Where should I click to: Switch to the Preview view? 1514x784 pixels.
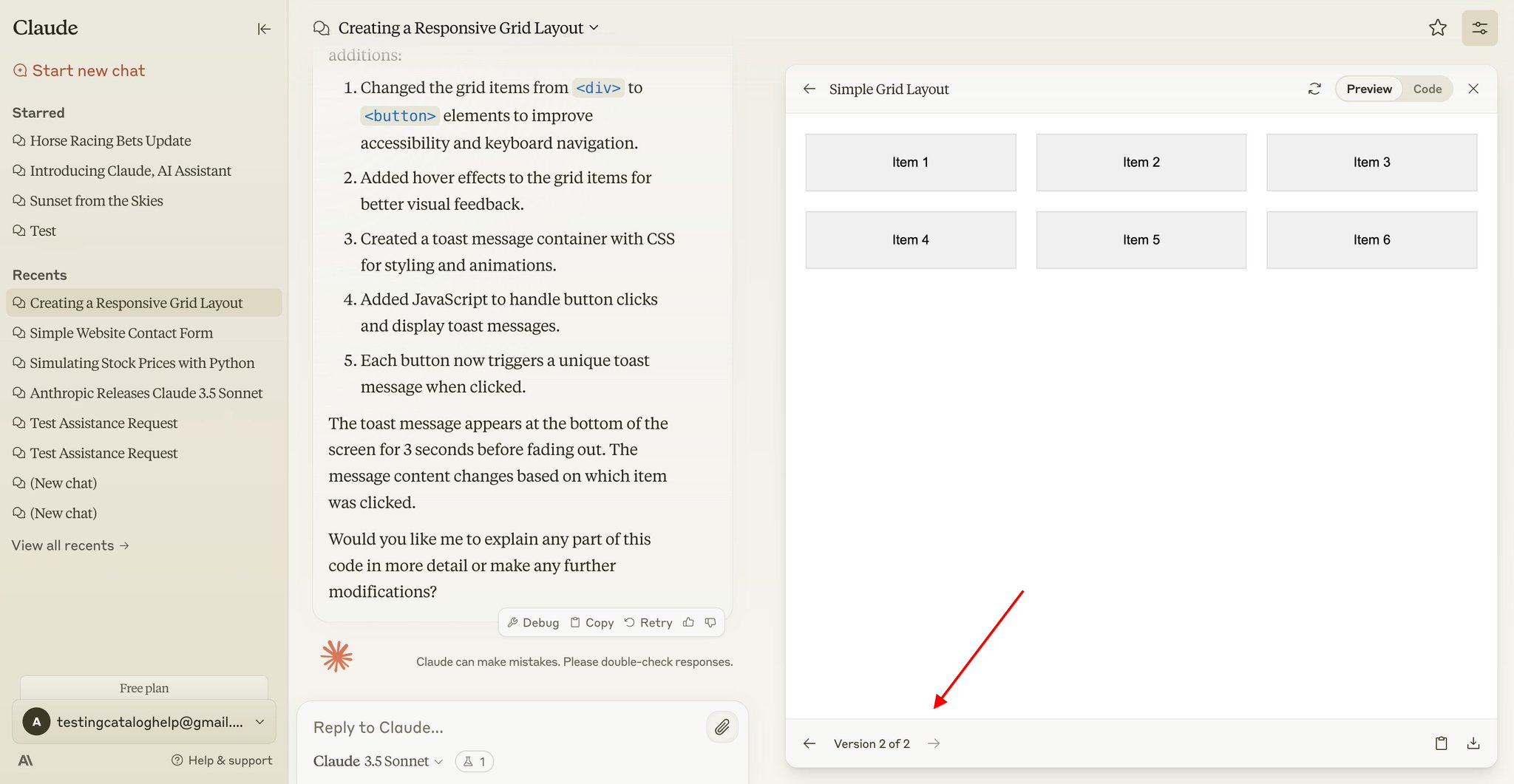click(x=1369, y=89)
